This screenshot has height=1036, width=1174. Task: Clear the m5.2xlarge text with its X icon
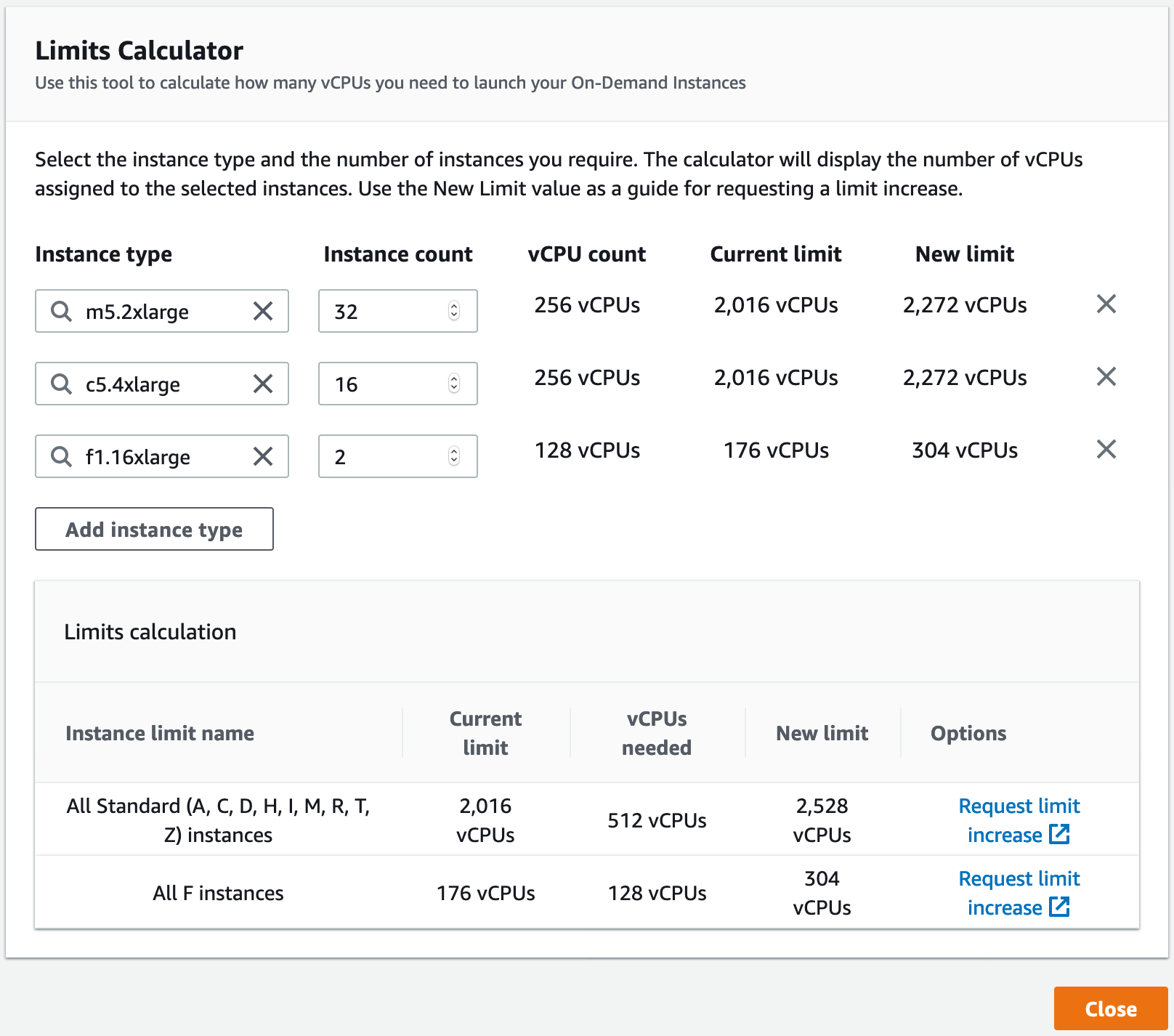pos(264,311)
